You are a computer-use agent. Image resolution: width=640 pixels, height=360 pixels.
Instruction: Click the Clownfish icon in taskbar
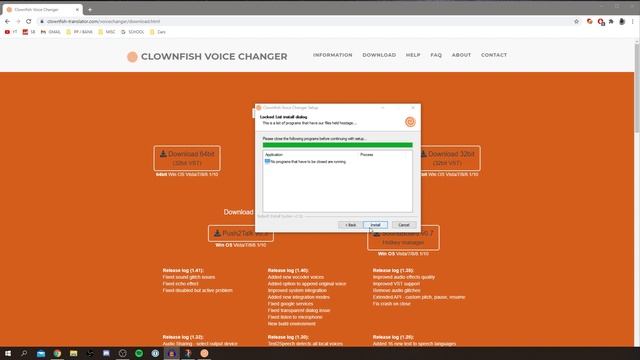(204, 353)
